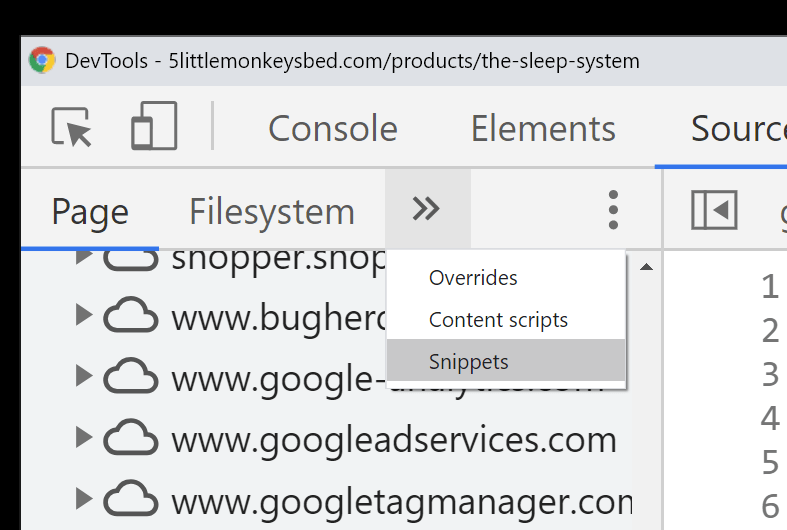Toggle the device toolbar icon
This screenshot has height=530, width=787.
tap(154, 127)
